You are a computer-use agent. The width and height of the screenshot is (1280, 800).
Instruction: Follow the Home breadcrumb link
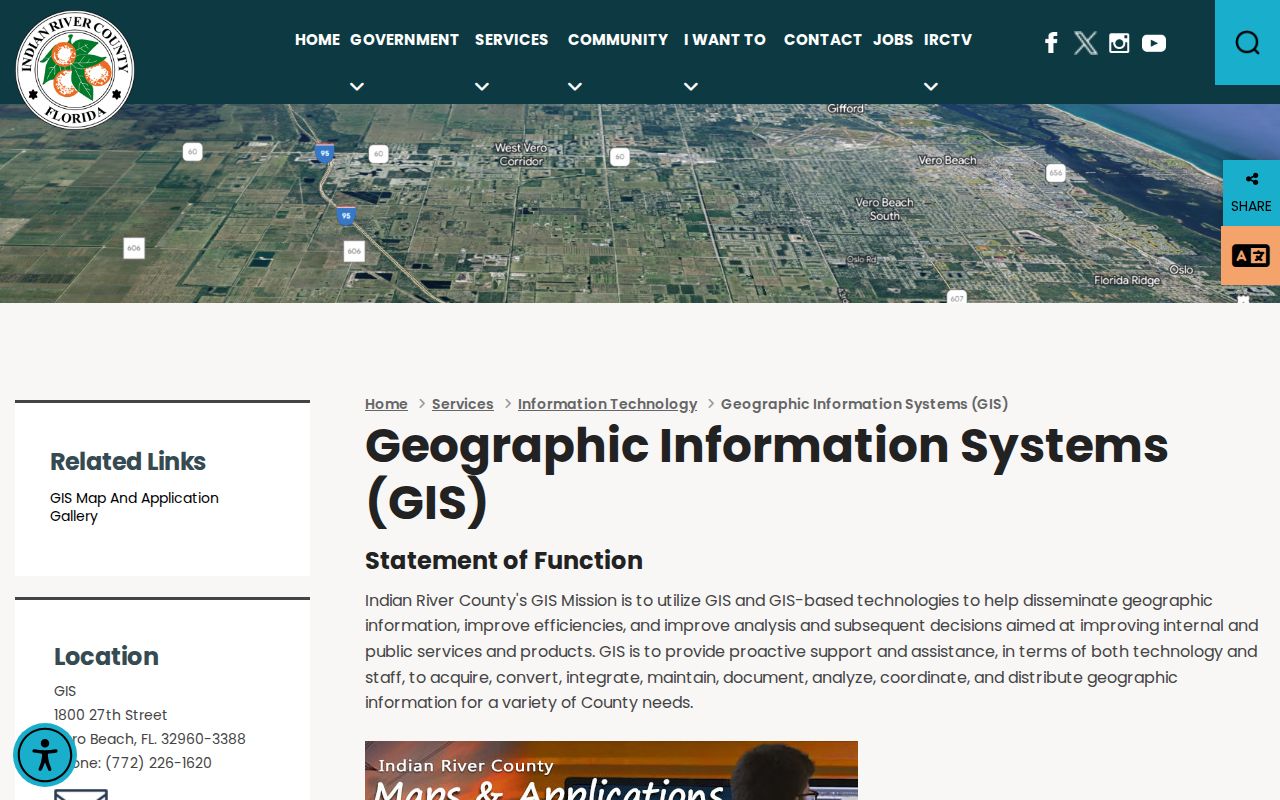(x=386, y=404)
